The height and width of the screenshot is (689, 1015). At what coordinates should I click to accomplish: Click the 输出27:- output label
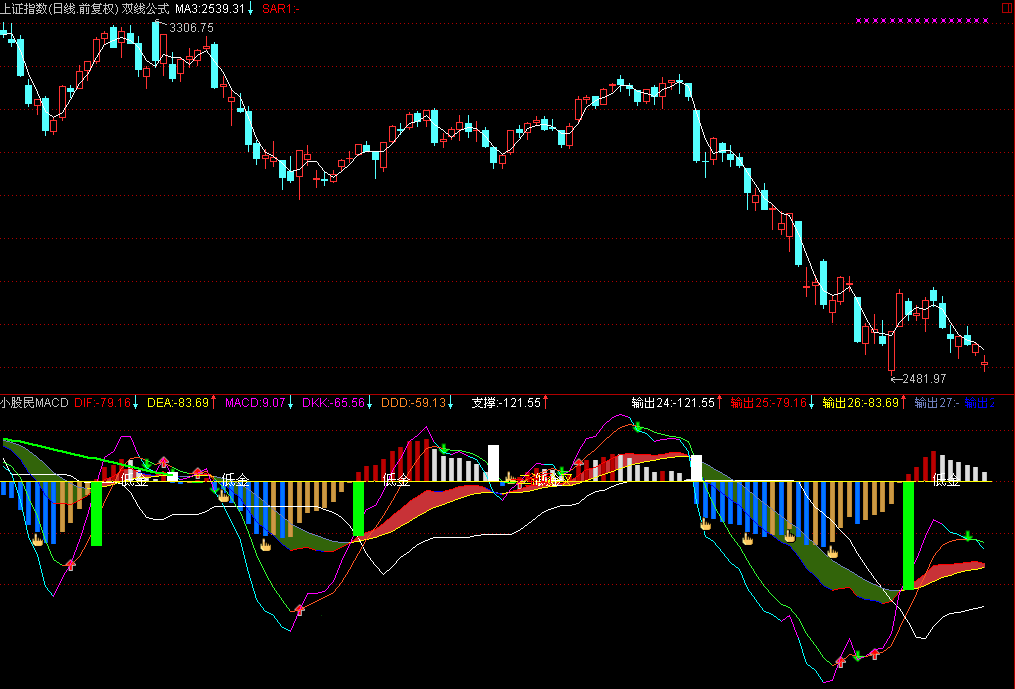point(936,403)
